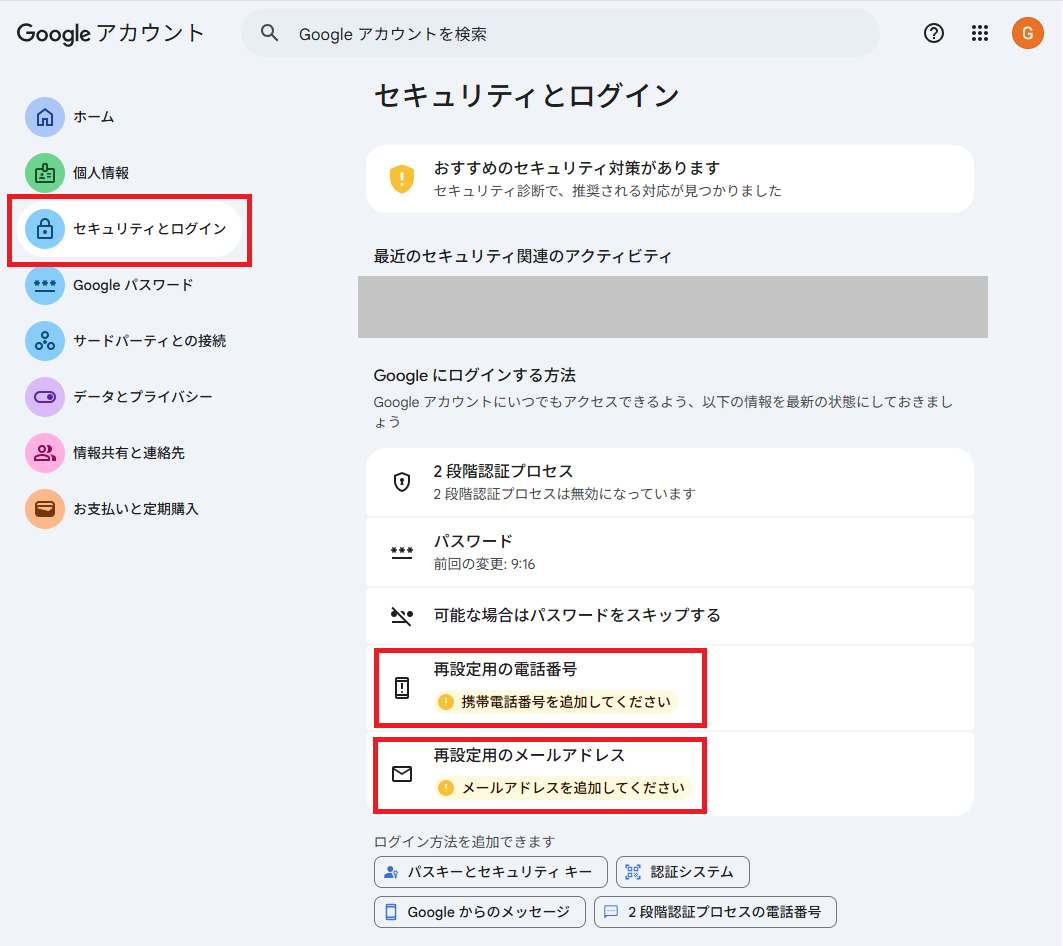This screenshot has width=1063, height=946.
Task: Click the ホーム house icon in sidebar
Action: pos(45,117)
